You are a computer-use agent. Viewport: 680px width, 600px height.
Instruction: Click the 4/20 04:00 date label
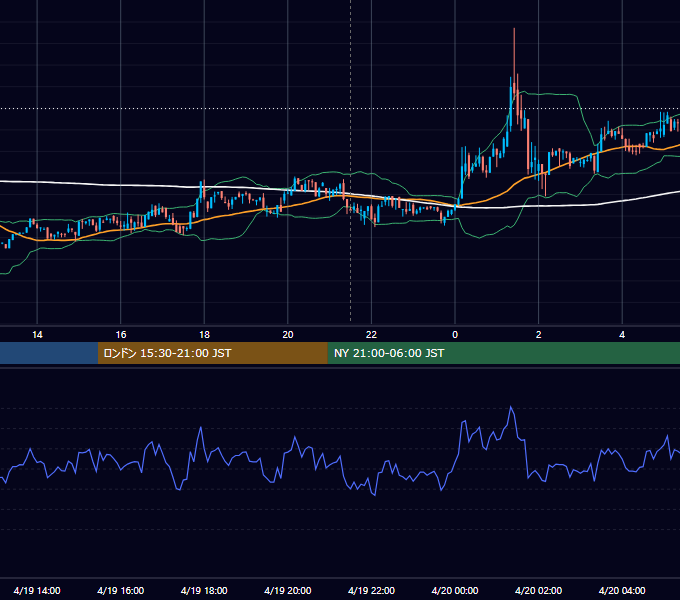[622, 590]
